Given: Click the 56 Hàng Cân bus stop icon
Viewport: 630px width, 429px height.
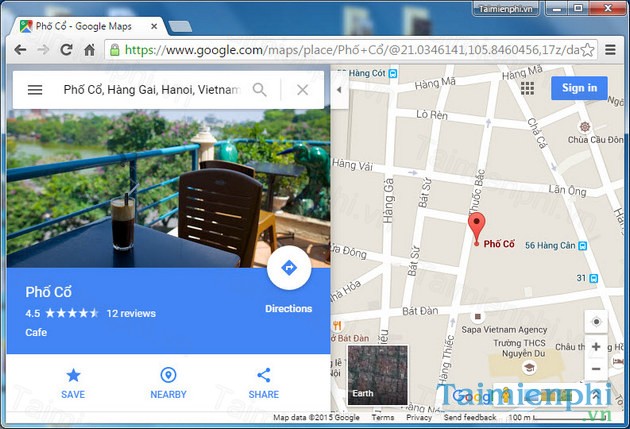Looking at the screenshot, I should click(582, 245).
